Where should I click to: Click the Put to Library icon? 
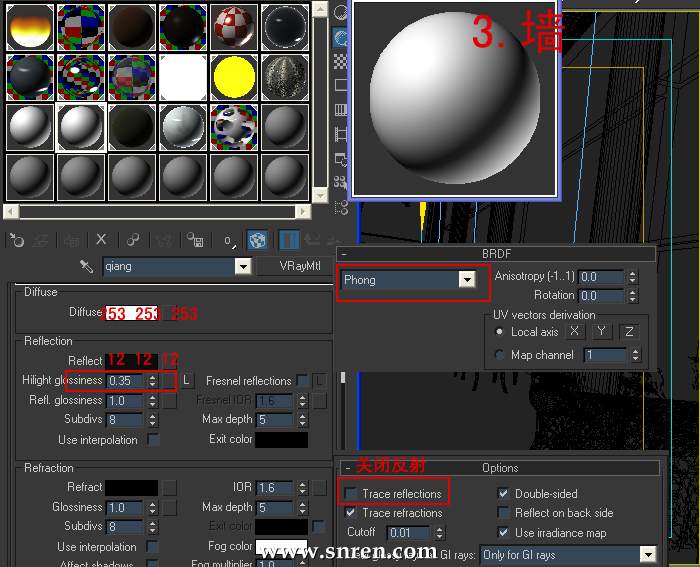195,240
